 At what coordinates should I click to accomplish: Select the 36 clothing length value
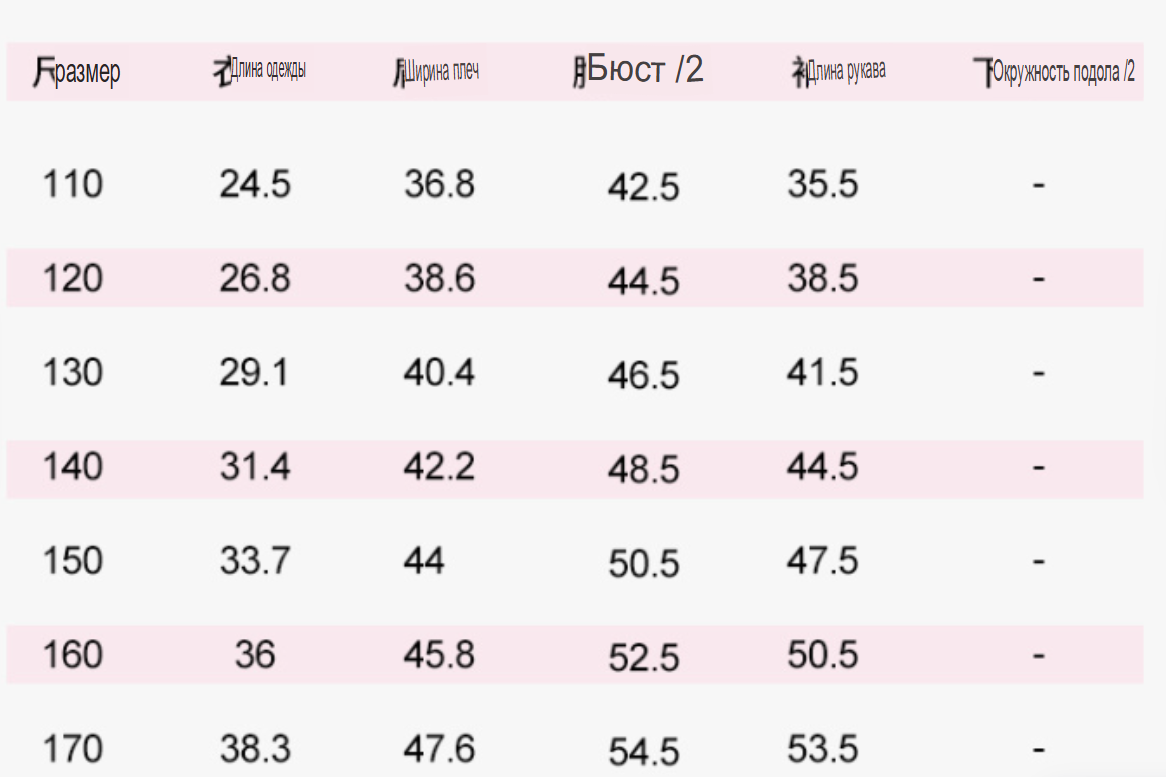[x=255, y=654]
